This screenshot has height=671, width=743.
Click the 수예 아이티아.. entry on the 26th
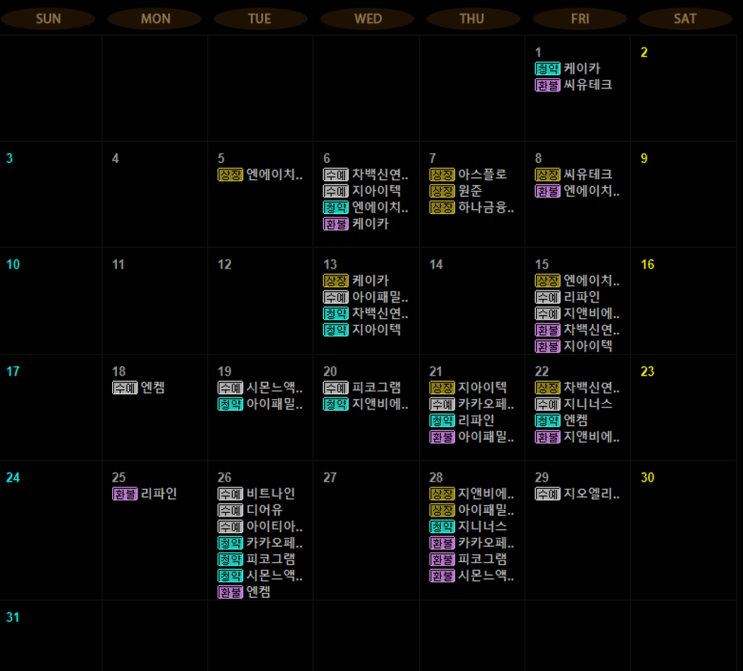pyautogui.click(x=260, y=527)
